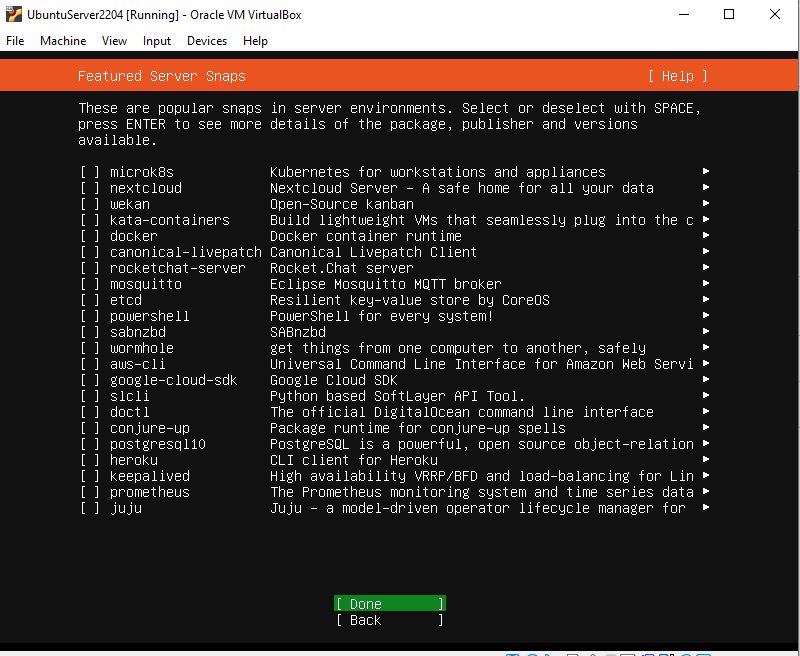Click 'CLI client for Heroku' description
The width and height of the screenshot is (800, 656).
(354, 460)
